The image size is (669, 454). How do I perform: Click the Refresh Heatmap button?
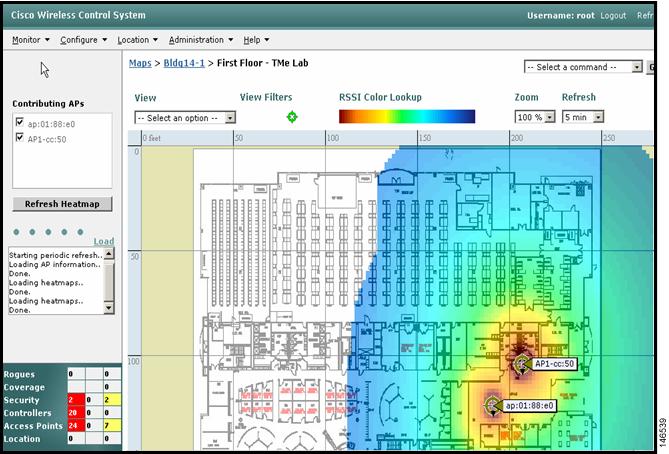62,204
